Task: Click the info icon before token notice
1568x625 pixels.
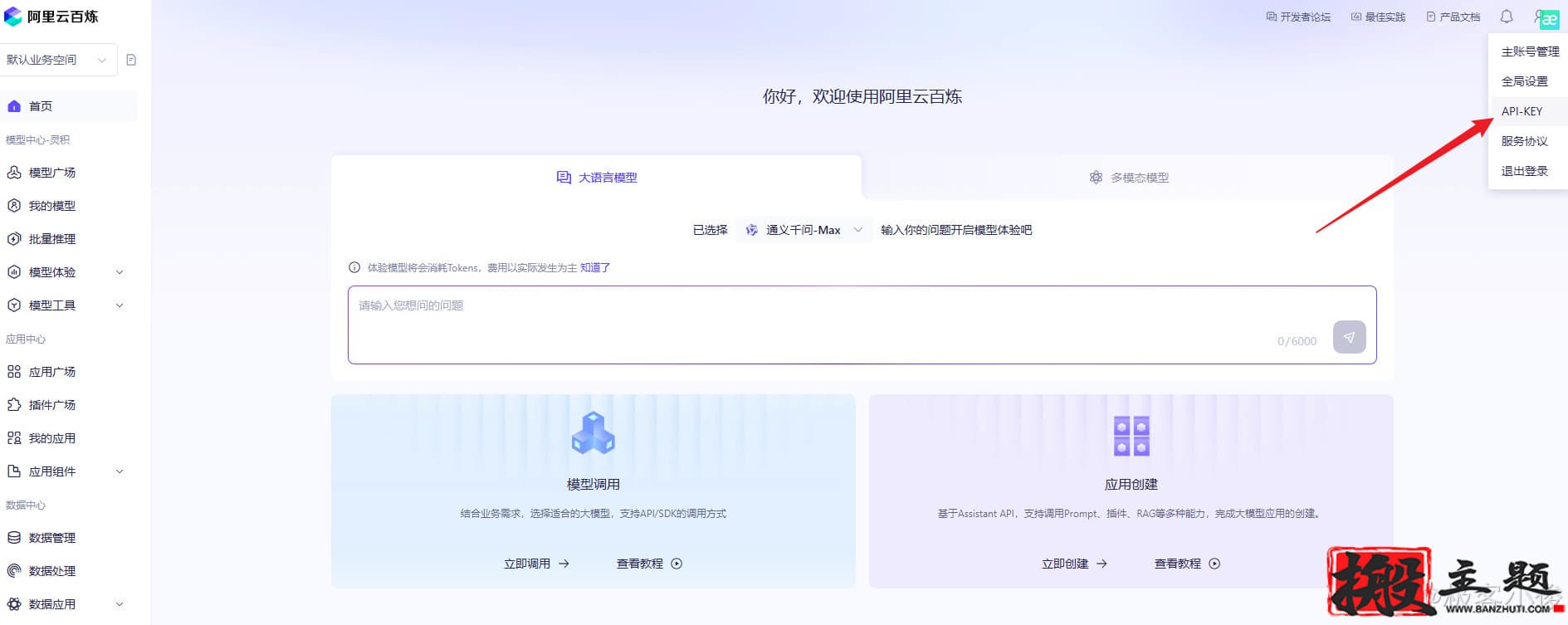Action: tap(354, 267)
